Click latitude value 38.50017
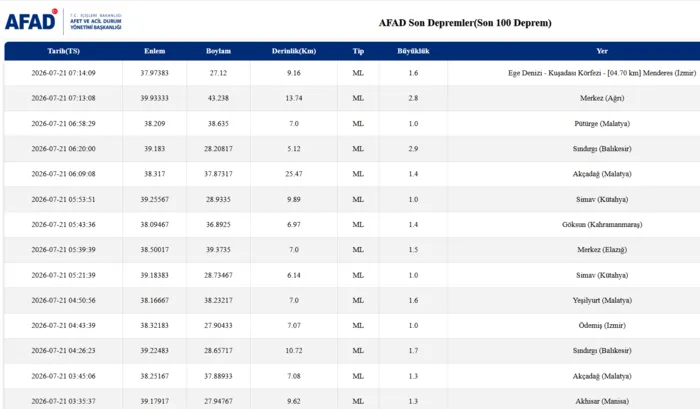The image size is (700, 409). (x=154, y=250)
